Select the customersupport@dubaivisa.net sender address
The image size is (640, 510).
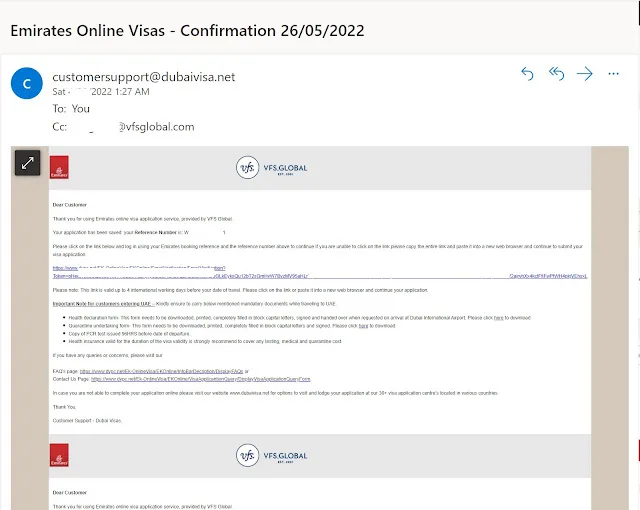click(144, 77)
